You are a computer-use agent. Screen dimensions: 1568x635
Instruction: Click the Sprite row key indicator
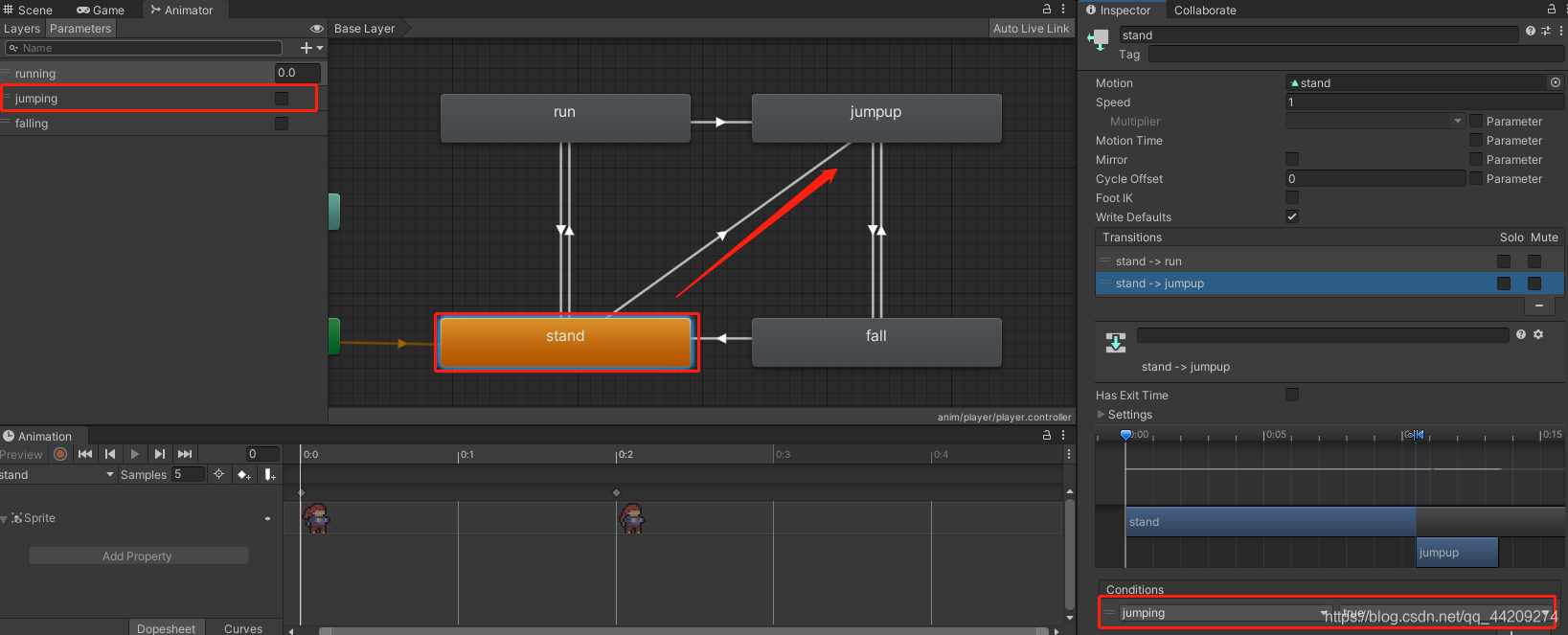point(268,518)
